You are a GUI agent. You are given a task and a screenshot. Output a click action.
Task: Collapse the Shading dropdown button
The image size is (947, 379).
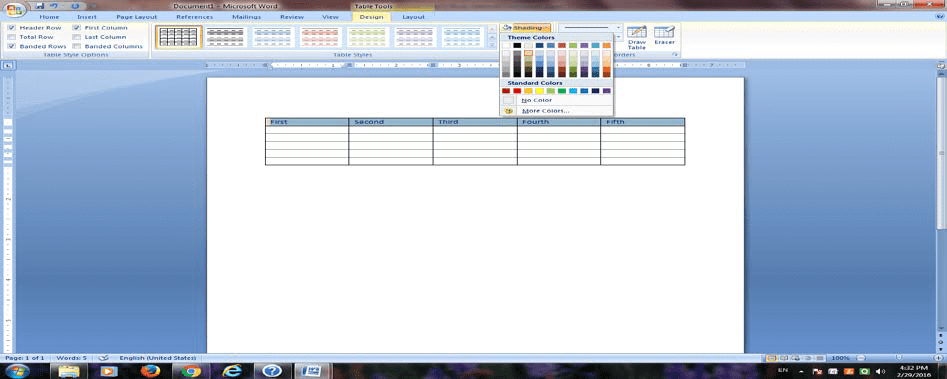pyautogui.click(x=525, y=28)
